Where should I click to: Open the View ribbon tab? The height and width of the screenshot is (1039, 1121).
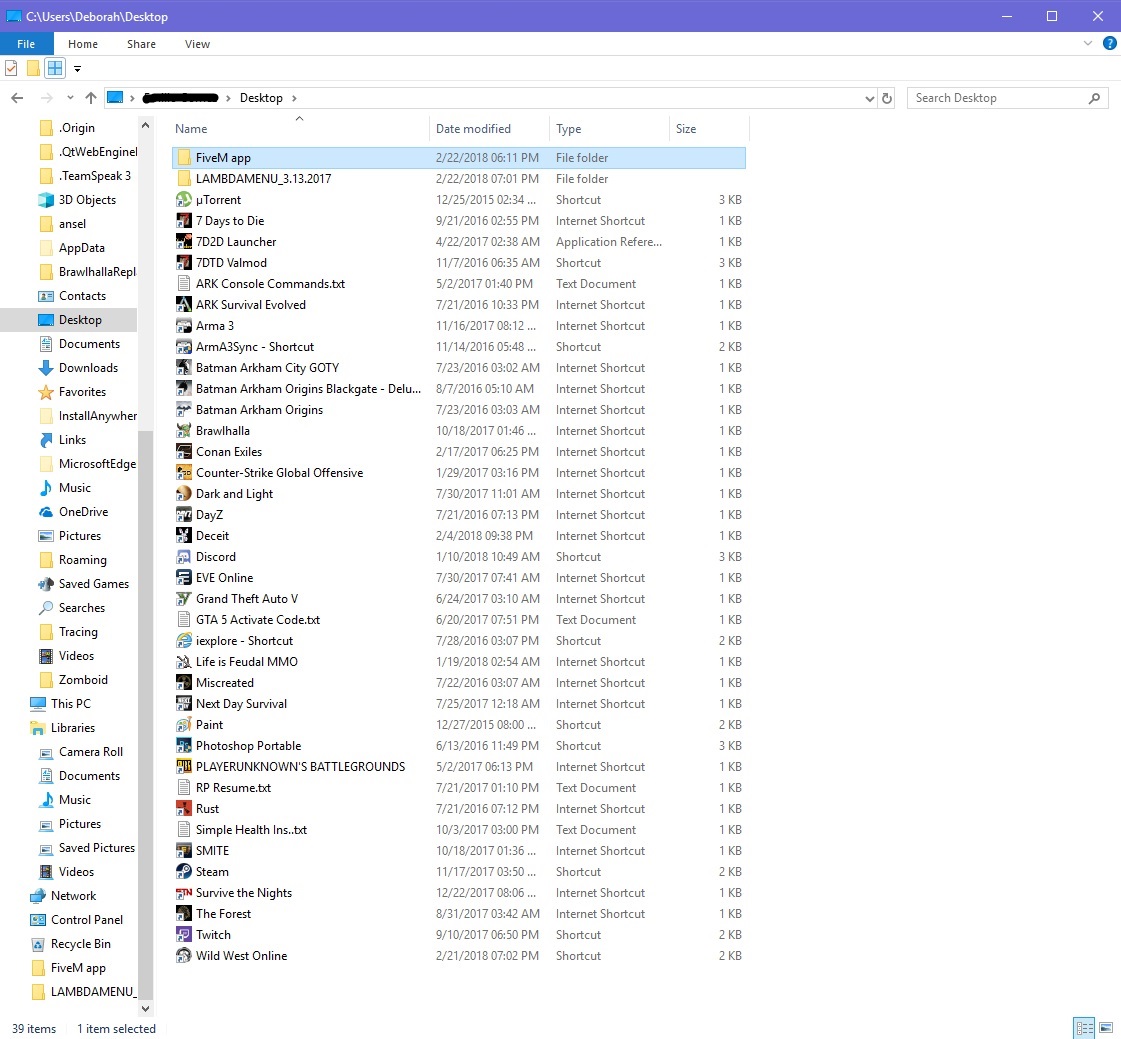(x=197, y=44)
